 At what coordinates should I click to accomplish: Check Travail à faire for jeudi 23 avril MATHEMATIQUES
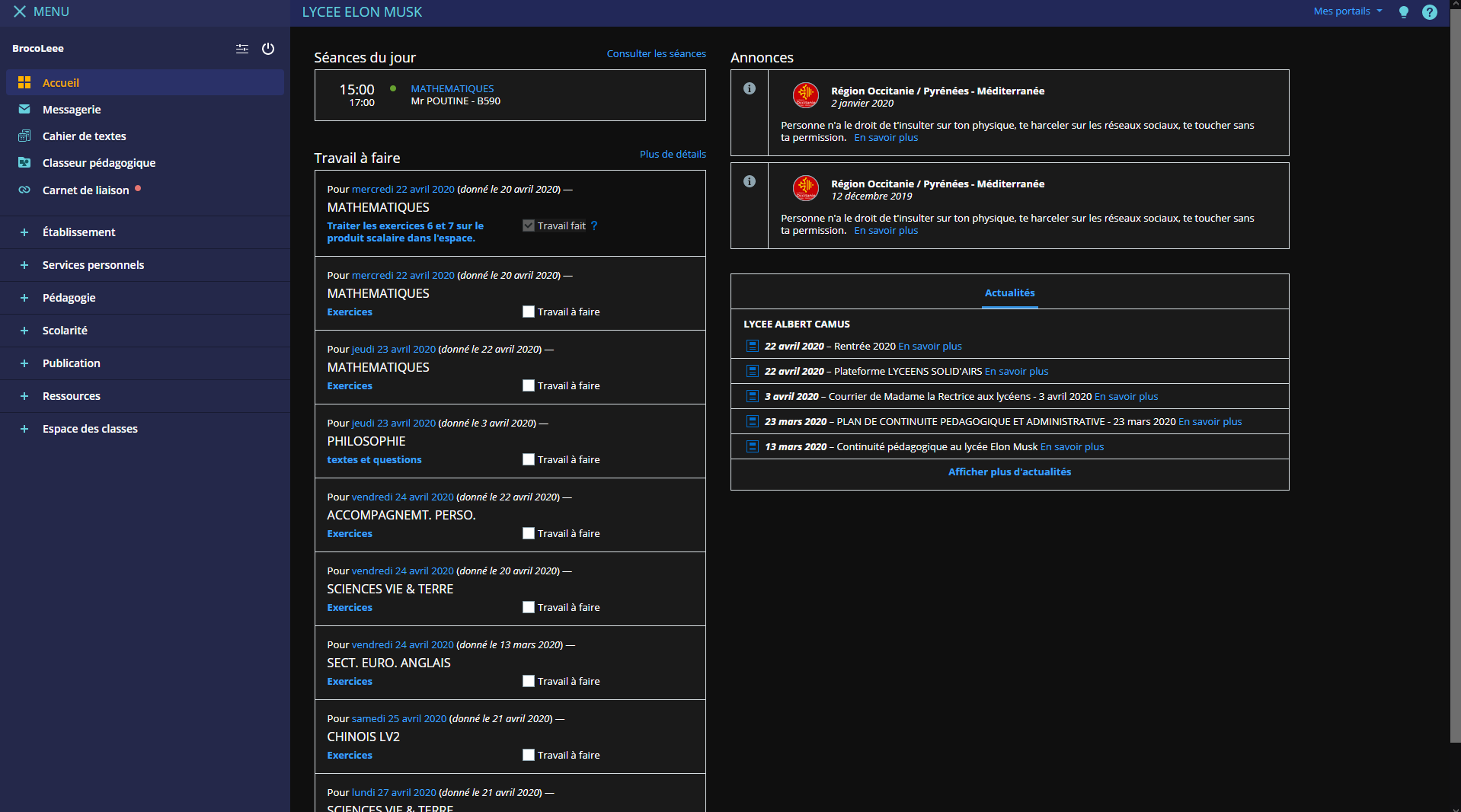tap(529, 385)
